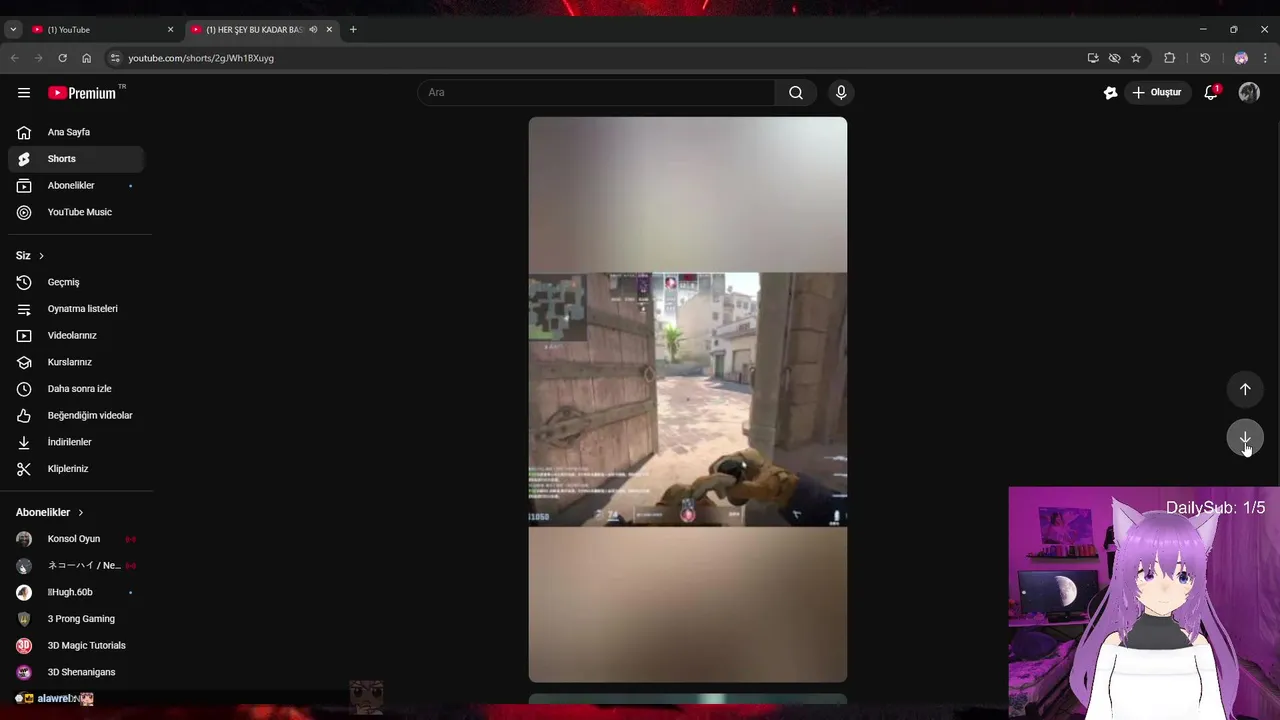Go back using browser back arrow
The image size is (1280, 720).
pos(14,58)
